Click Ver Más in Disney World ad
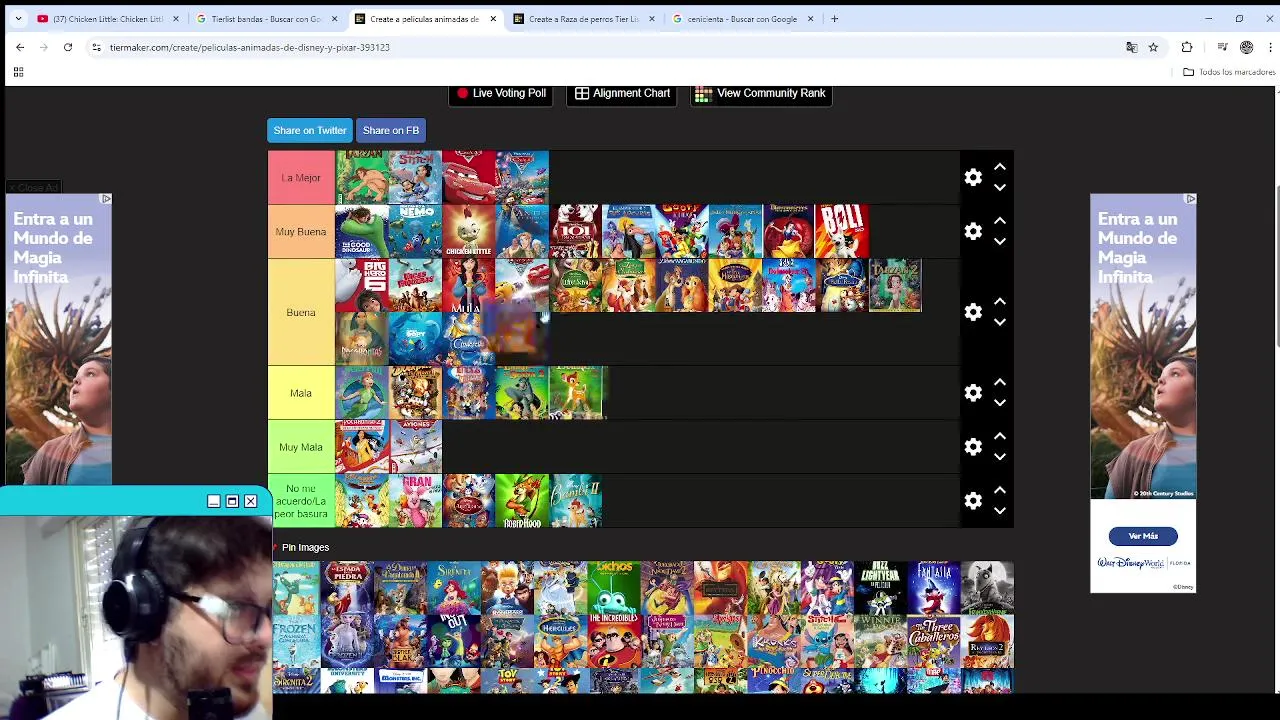The height and width of the screenshot is (720, 1280). coord(1143,536)
